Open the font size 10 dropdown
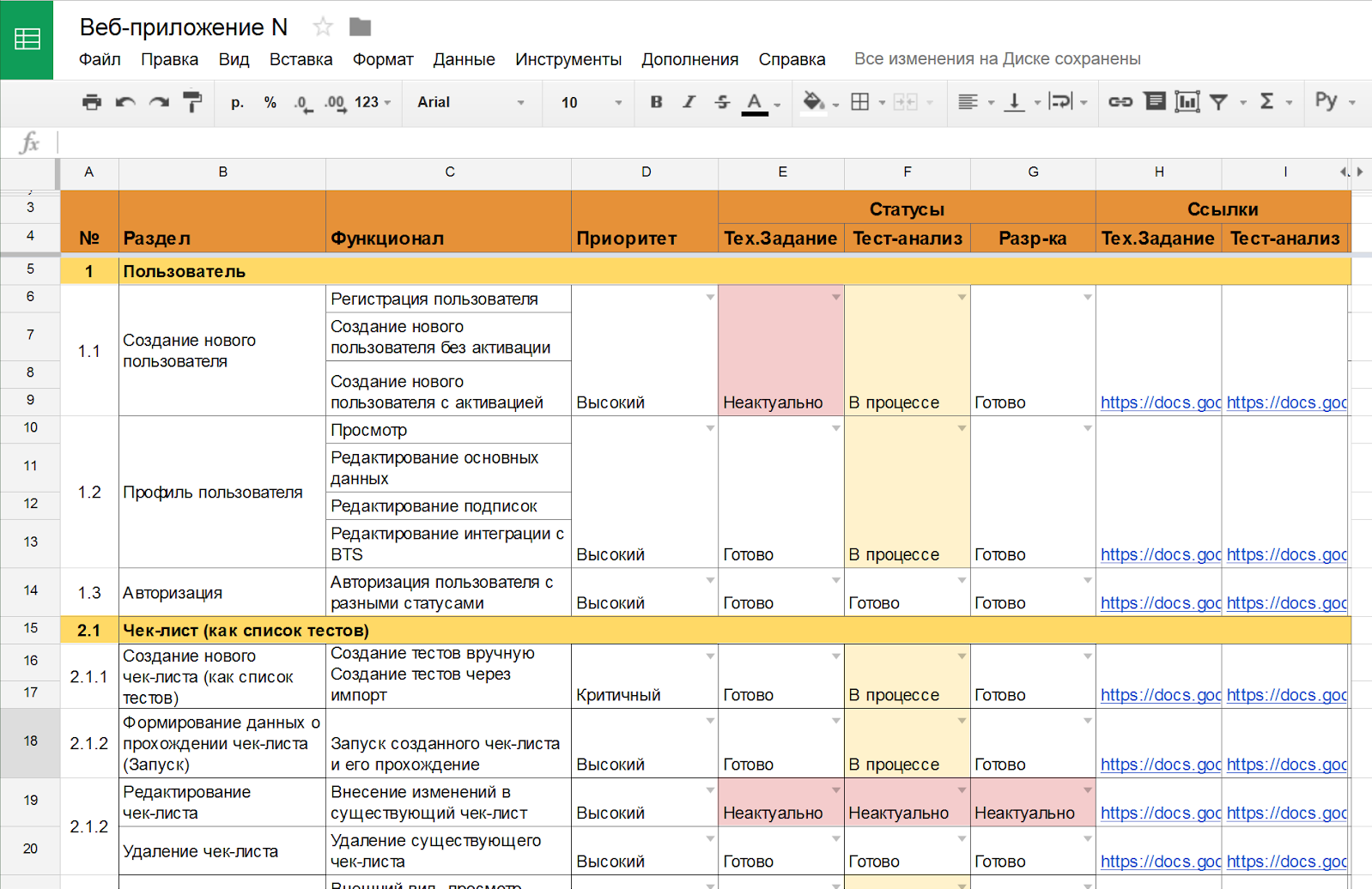1372x889 pixels. (x=591, y=102)
